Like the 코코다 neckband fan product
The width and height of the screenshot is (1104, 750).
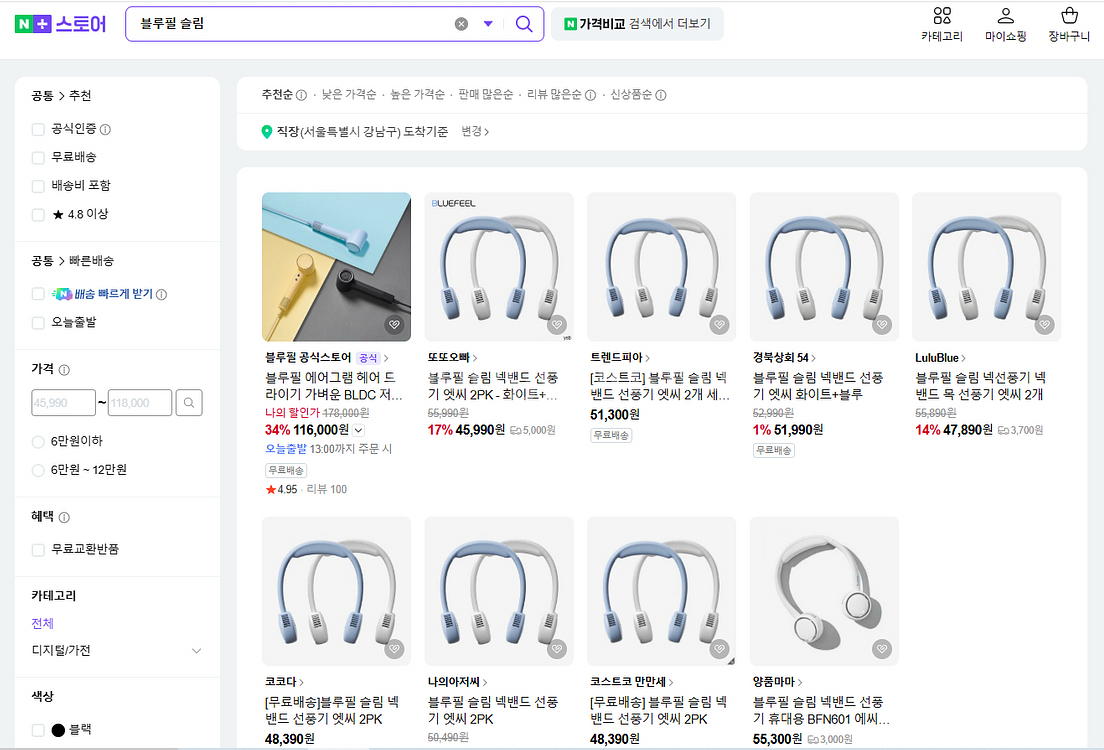pos(394,649)
